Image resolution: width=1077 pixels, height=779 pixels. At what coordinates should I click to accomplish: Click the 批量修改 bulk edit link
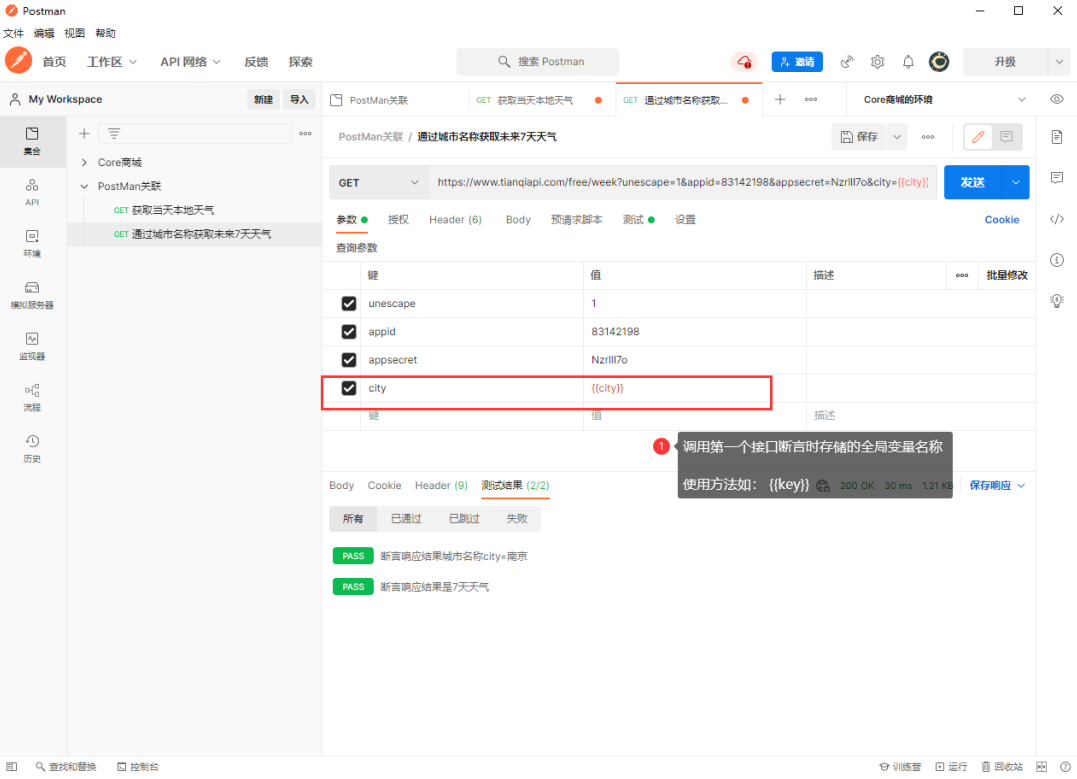pos(1007,275)
